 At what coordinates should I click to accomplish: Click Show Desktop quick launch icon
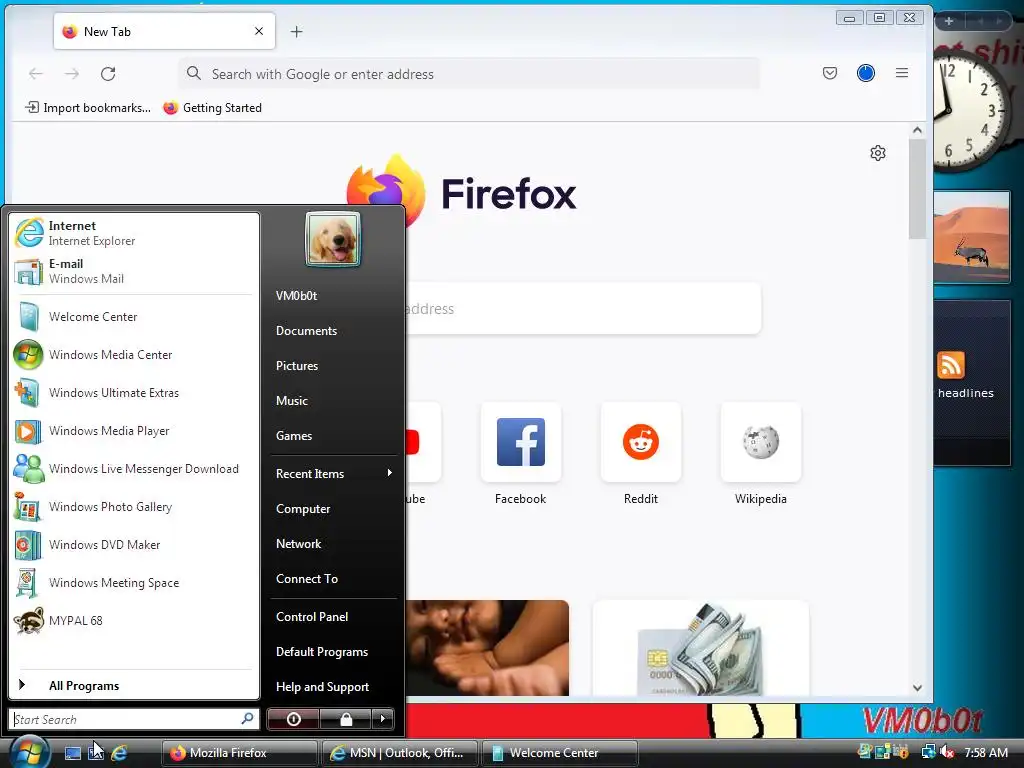[73, 753]
